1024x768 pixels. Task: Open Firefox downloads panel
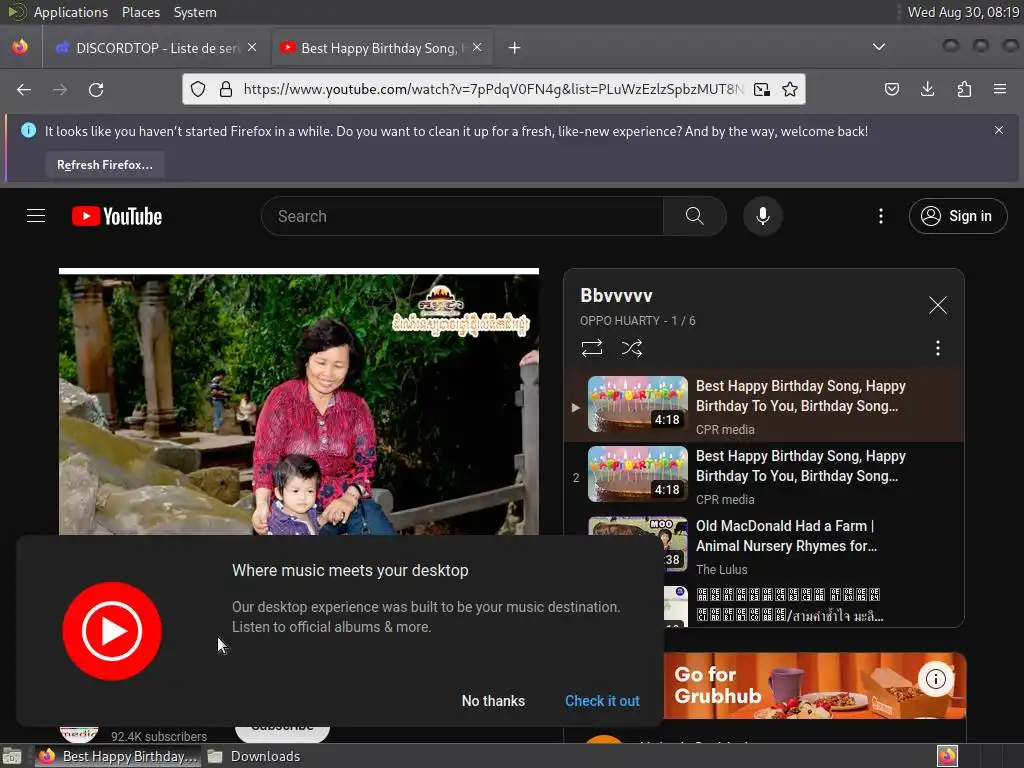(927, 89)
